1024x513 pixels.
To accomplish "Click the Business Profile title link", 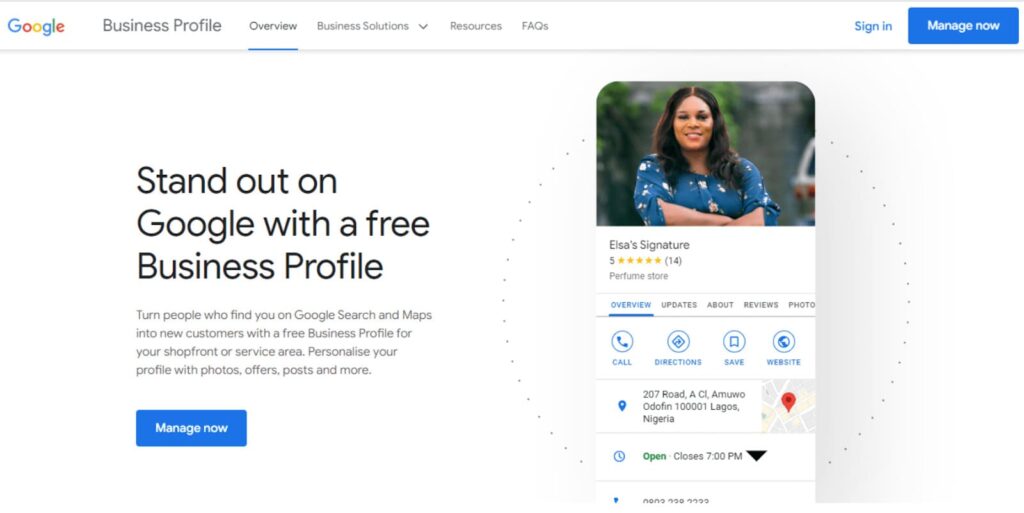I will pyautogui.click(x=162, y=26).
